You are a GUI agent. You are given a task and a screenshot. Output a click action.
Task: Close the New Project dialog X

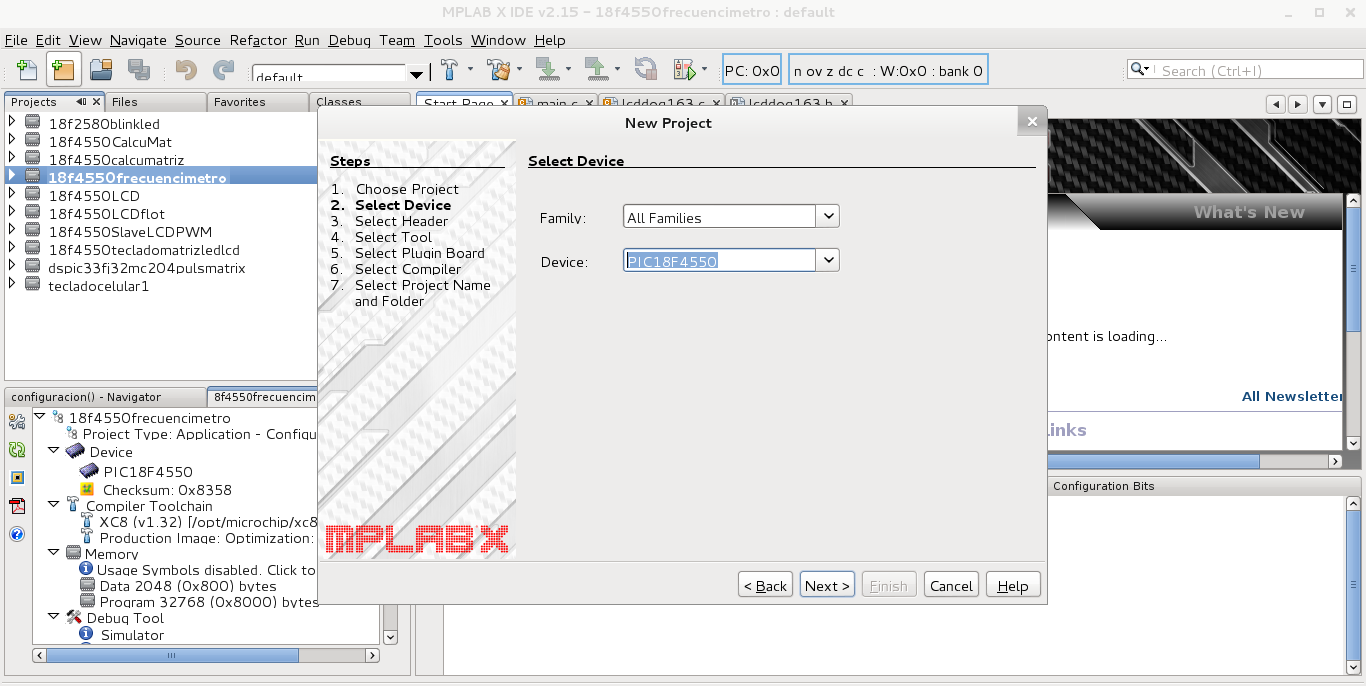(1032, 122)
